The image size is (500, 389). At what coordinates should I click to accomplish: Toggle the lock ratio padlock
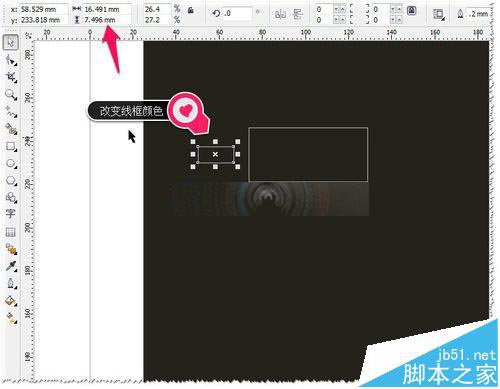[191, 10]
